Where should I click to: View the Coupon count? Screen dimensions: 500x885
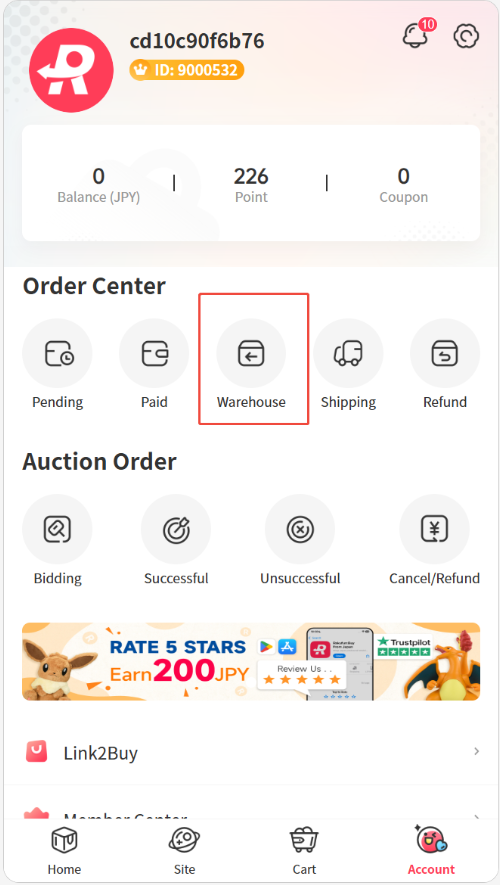tap(403, 185)
